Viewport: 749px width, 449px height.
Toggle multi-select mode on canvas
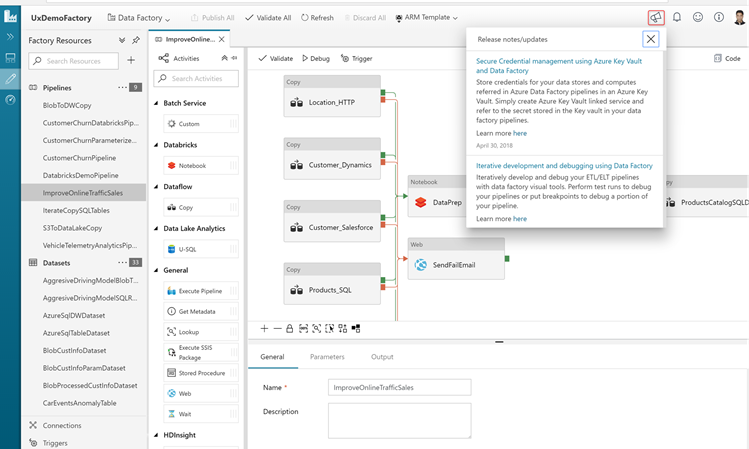point(329,329)
